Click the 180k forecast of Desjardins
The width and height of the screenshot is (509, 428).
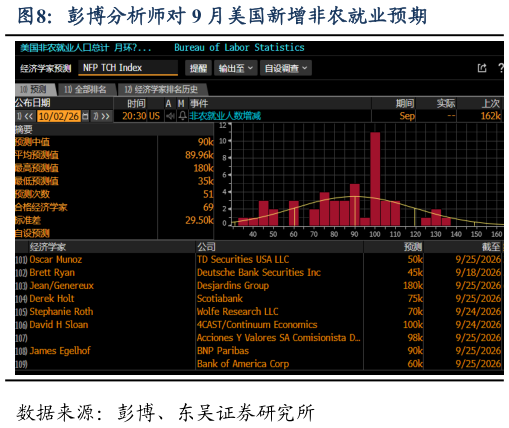[x=413, y=286]
